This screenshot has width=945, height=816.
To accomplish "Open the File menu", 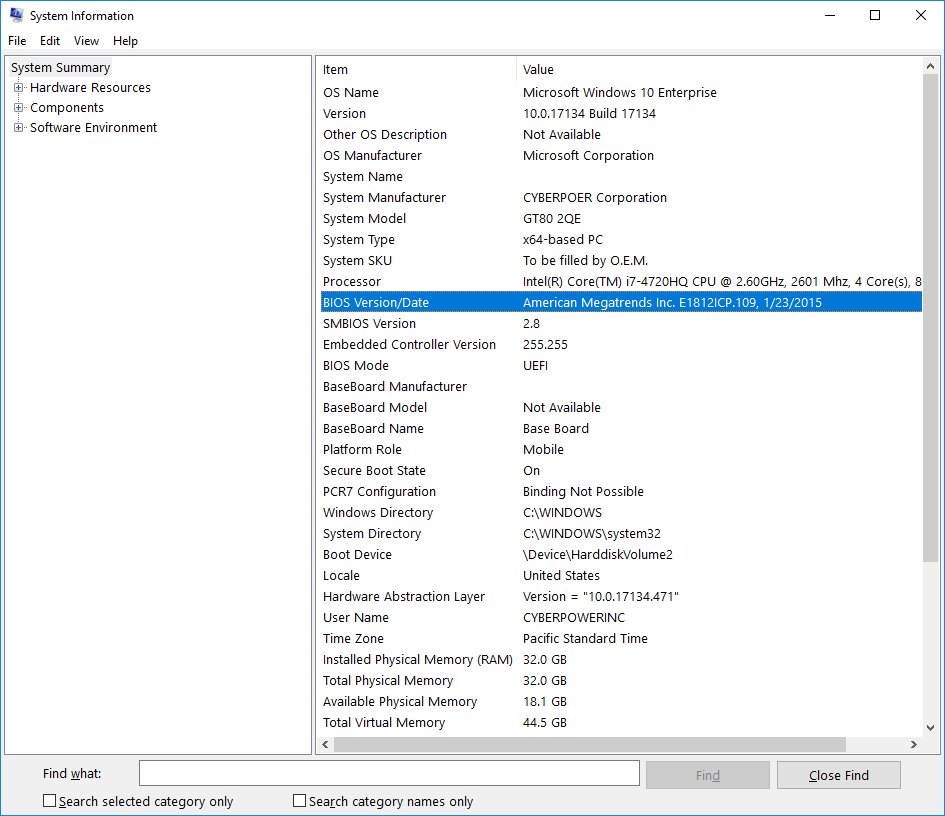I will click(x=17, y=41).
